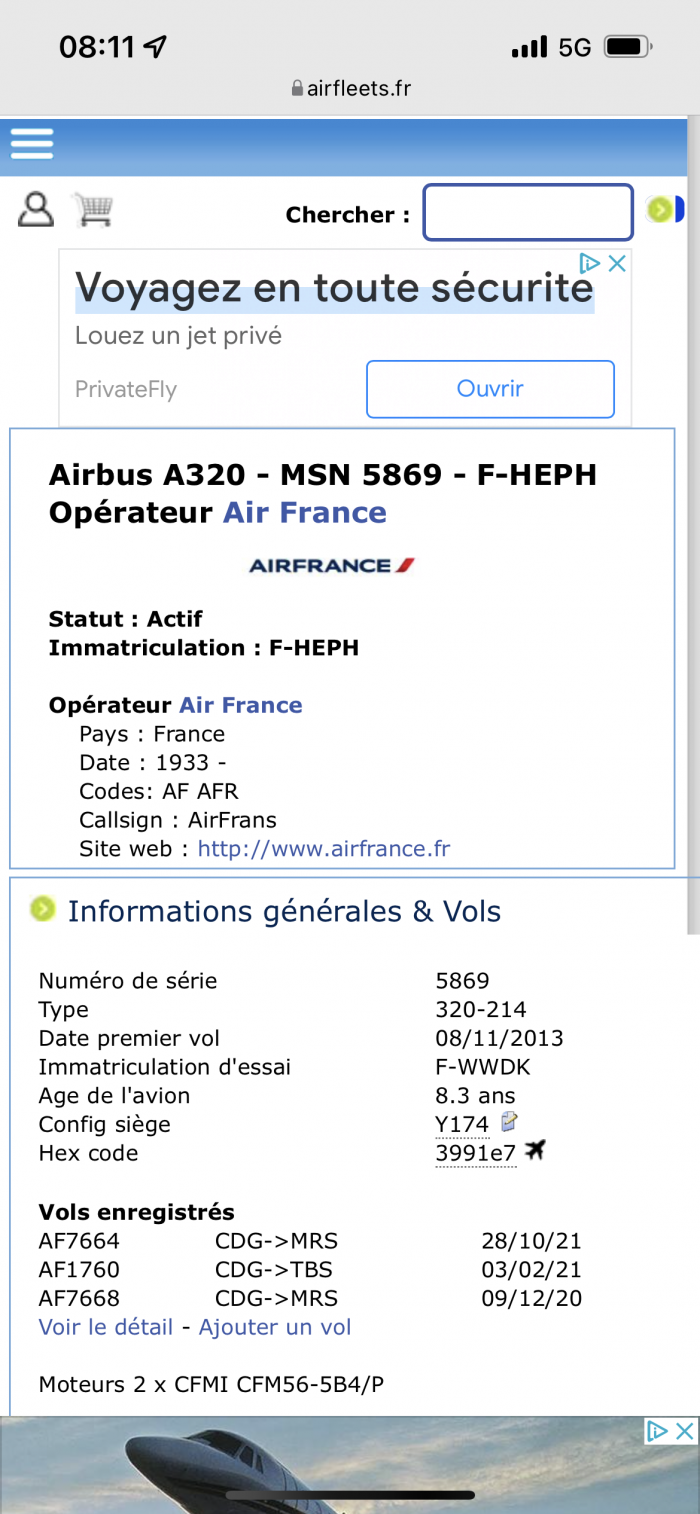
Task: Open Air France link under Opérateur
Action: pyautogui.click(x=240, y=705)
